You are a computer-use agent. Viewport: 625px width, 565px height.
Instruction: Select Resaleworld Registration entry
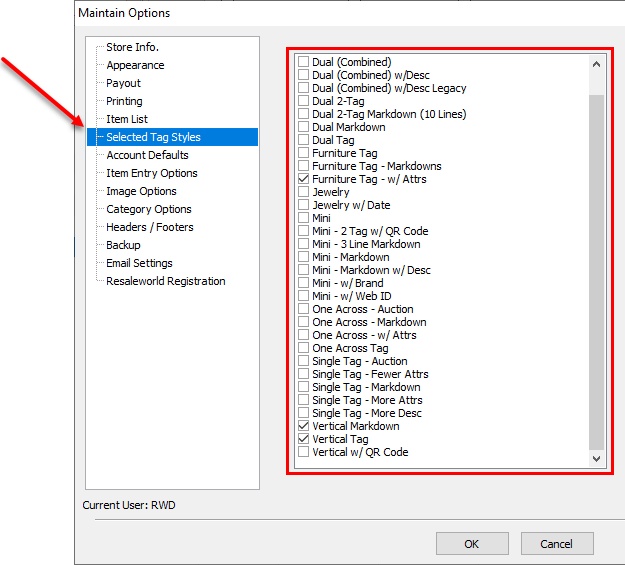tap(165, 281)
